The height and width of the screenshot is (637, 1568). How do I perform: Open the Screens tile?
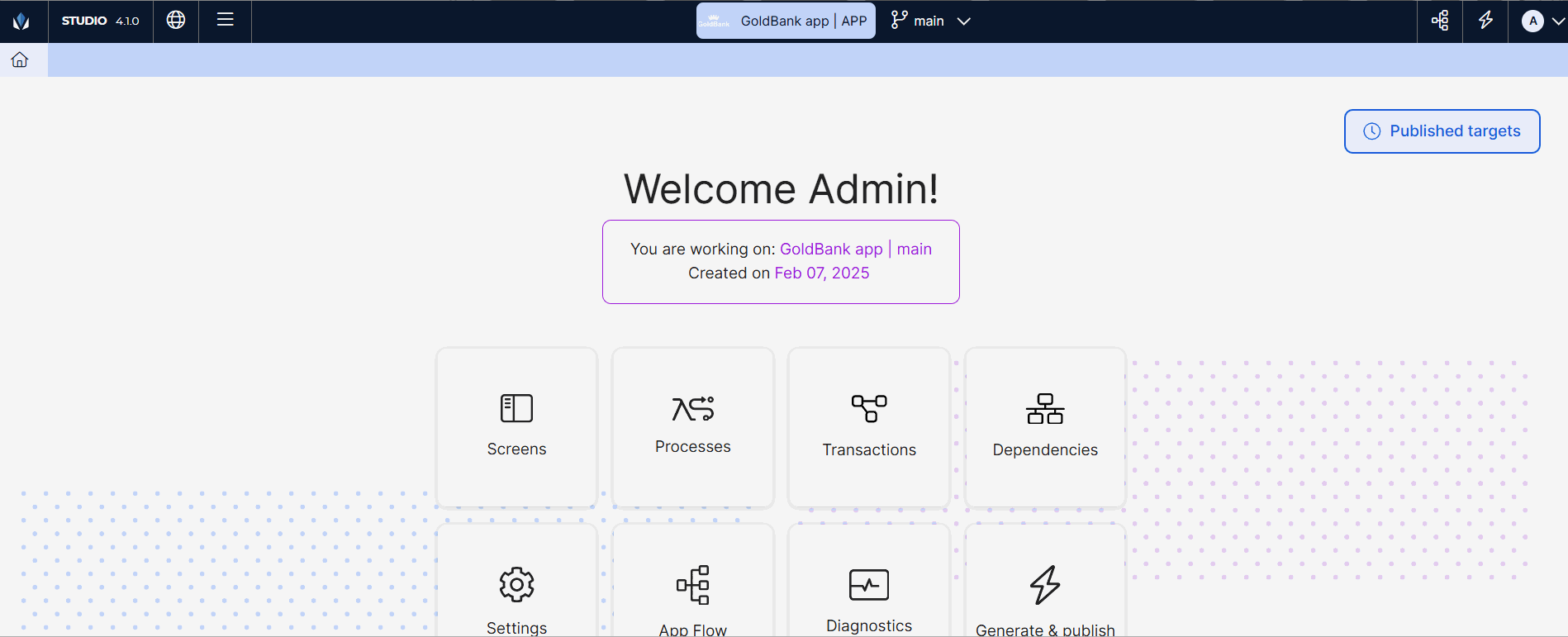click(x=516, y=427)
